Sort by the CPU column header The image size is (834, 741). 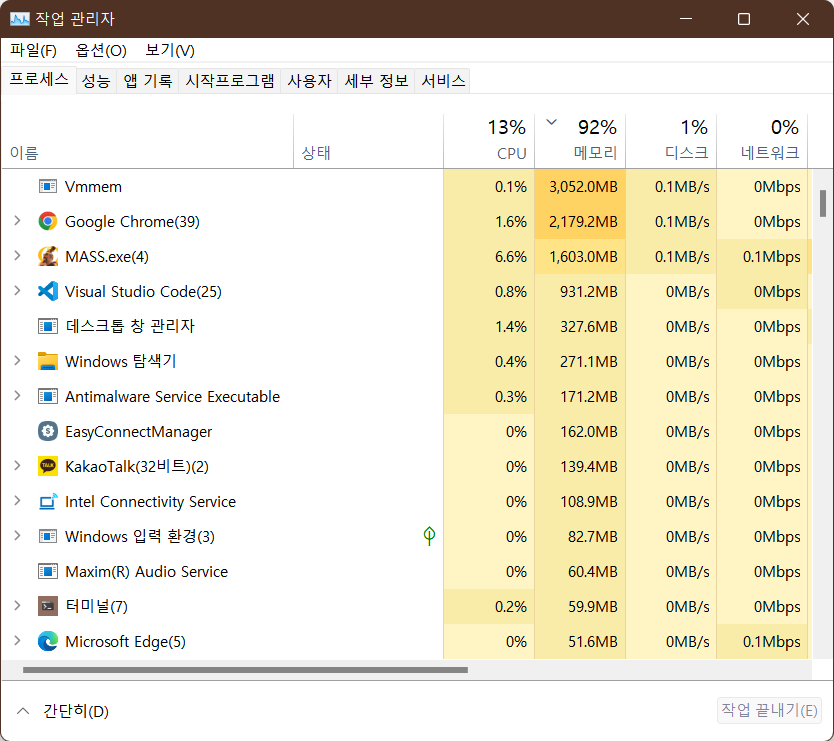click(489, 141)
